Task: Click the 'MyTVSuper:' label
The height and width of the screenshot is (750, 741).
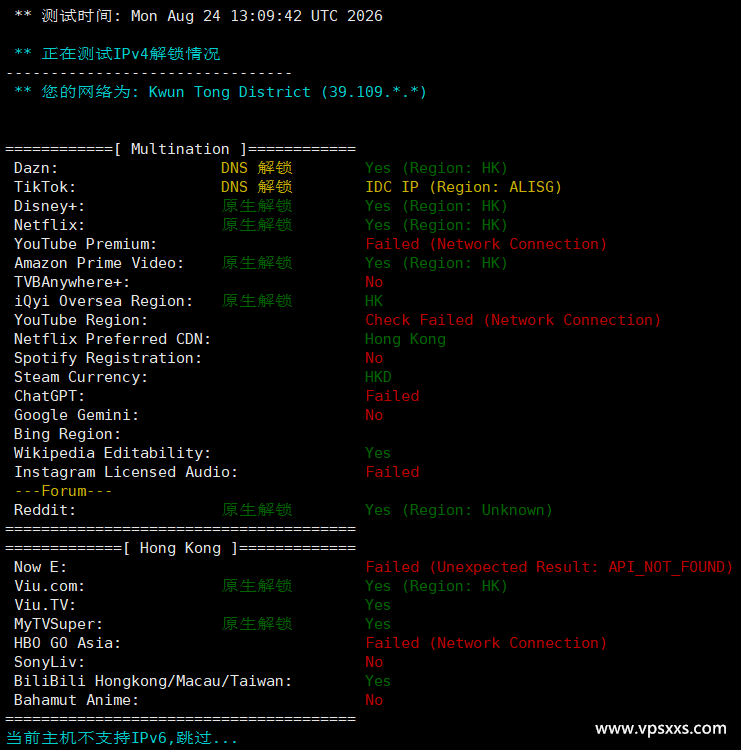Action: click(x=58, y=624)
